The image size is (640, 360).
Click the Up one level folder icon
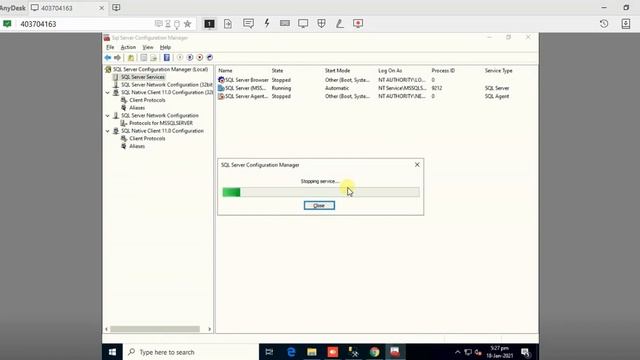click(131, 58)
